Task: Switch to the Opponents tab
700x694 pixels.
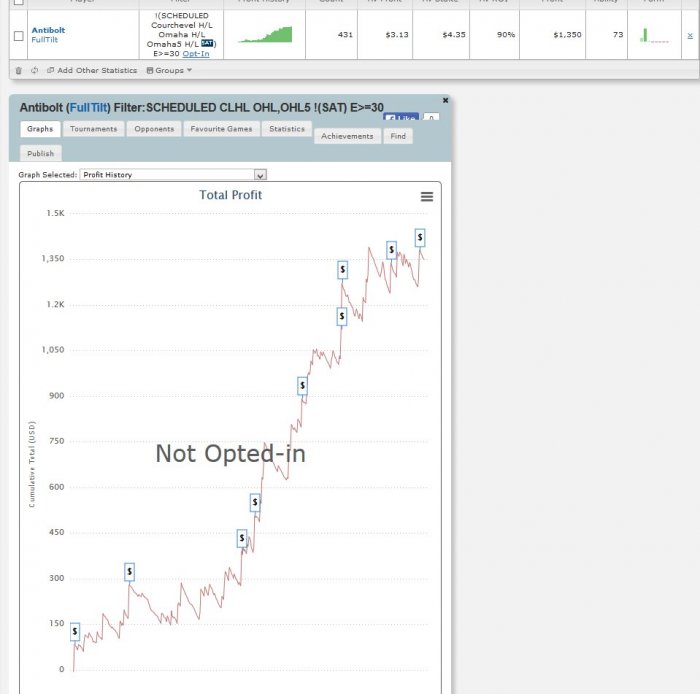Action: click(x=154, y=129)
